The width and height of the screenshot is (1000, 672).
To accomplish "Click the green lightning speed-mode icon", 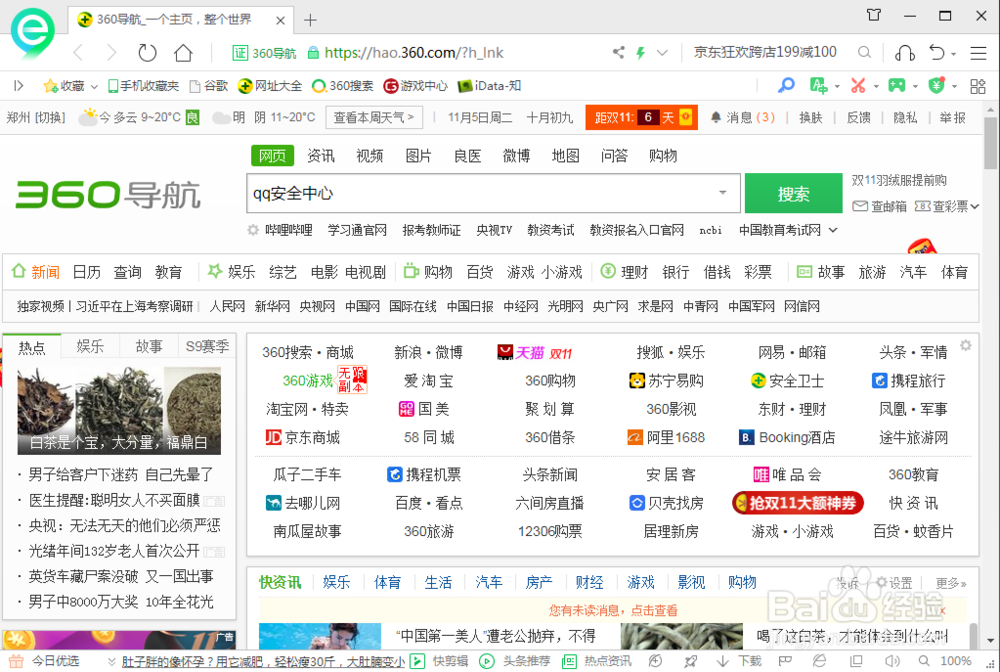I will pos(640,53).
